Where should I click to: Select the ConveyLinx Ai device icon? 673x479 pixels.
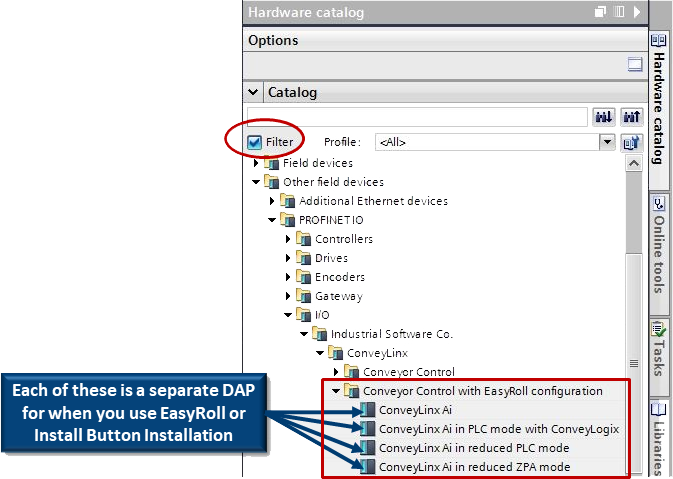pos(368,410)
